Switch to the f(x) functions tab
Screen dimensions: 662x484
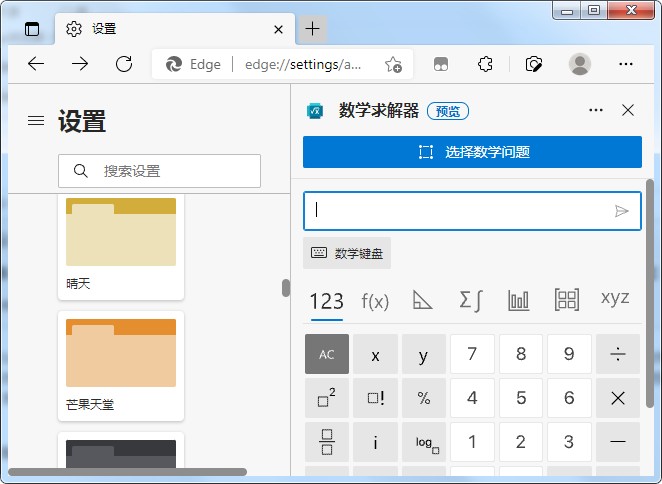(375, 301)
